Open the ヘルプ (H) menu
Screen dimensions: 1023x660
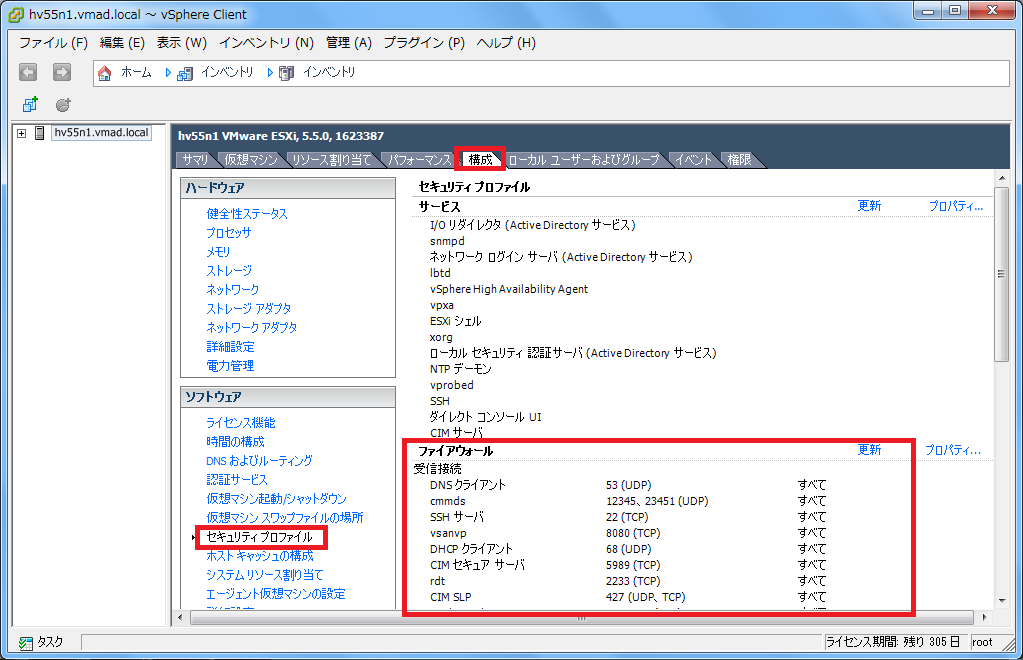(506, 43)
